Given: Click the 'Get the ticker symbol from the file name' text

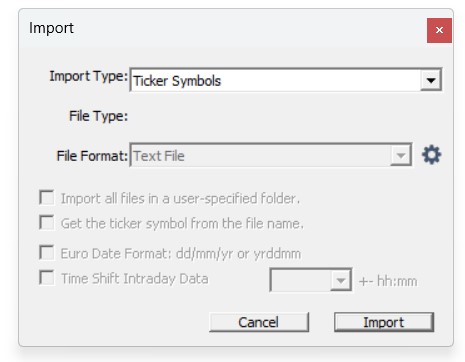Looking at the screenshot, I should click(182, 223).
